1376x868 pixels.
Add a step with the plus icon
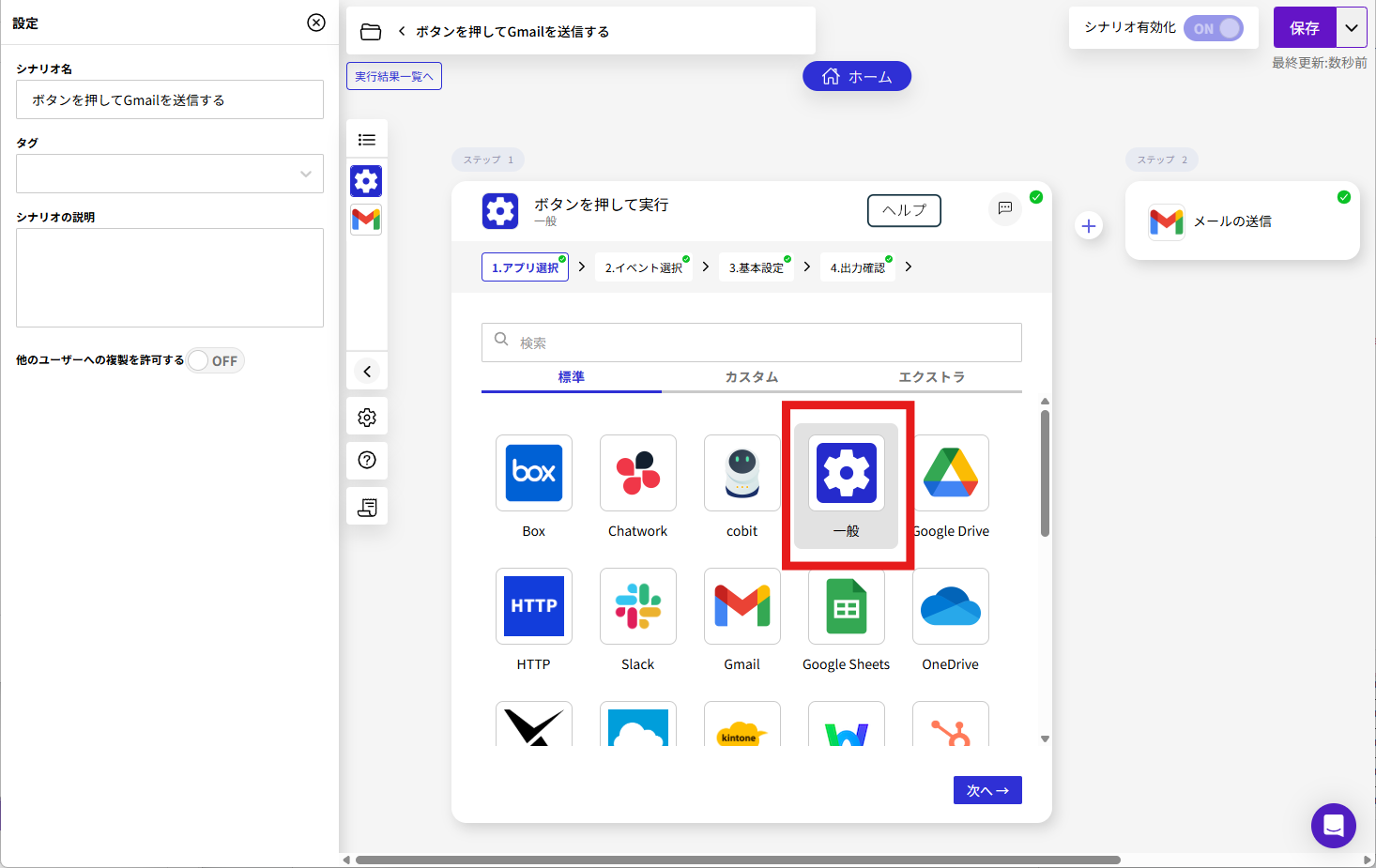click(x=1089, y=226)
